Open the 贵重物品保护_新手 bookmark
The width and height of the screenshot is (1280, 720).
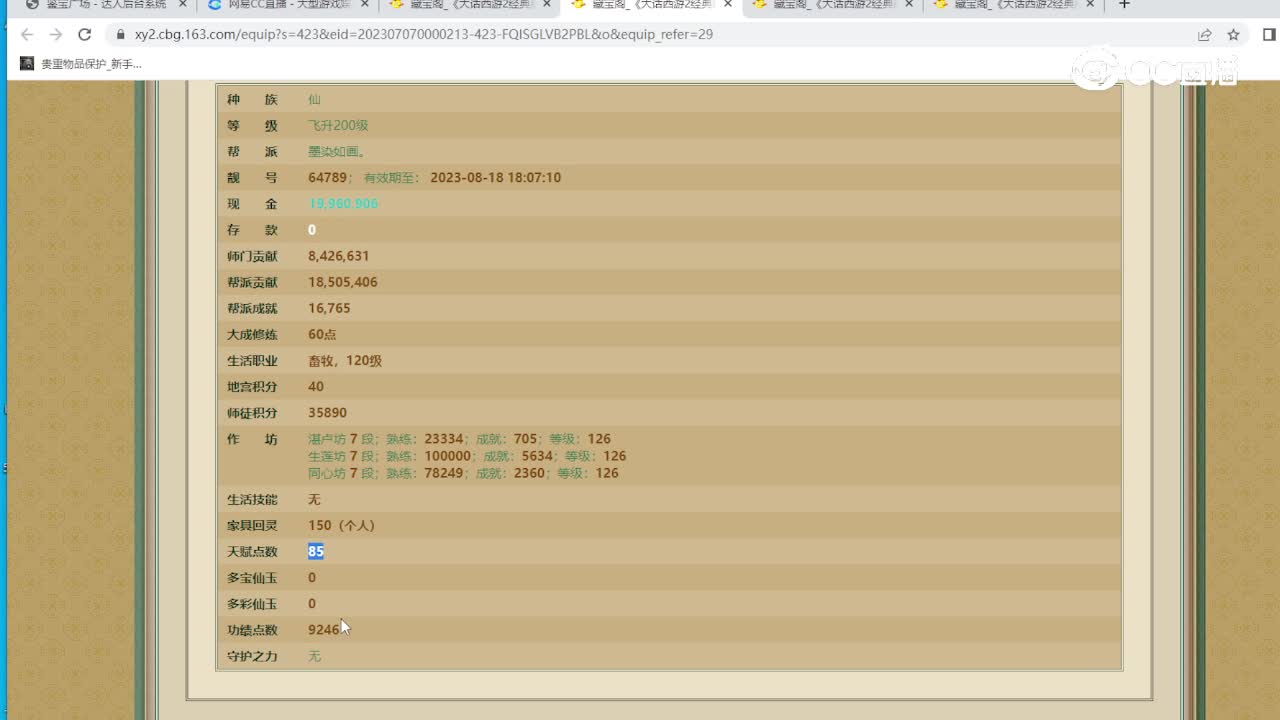82,64
